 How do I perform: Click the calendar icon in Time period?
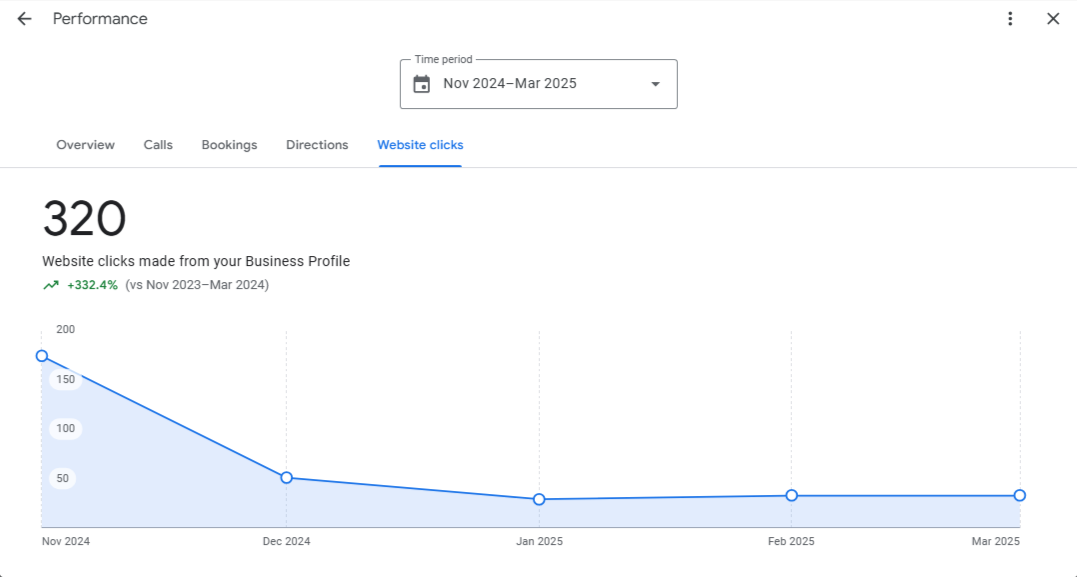pos(421,84)
